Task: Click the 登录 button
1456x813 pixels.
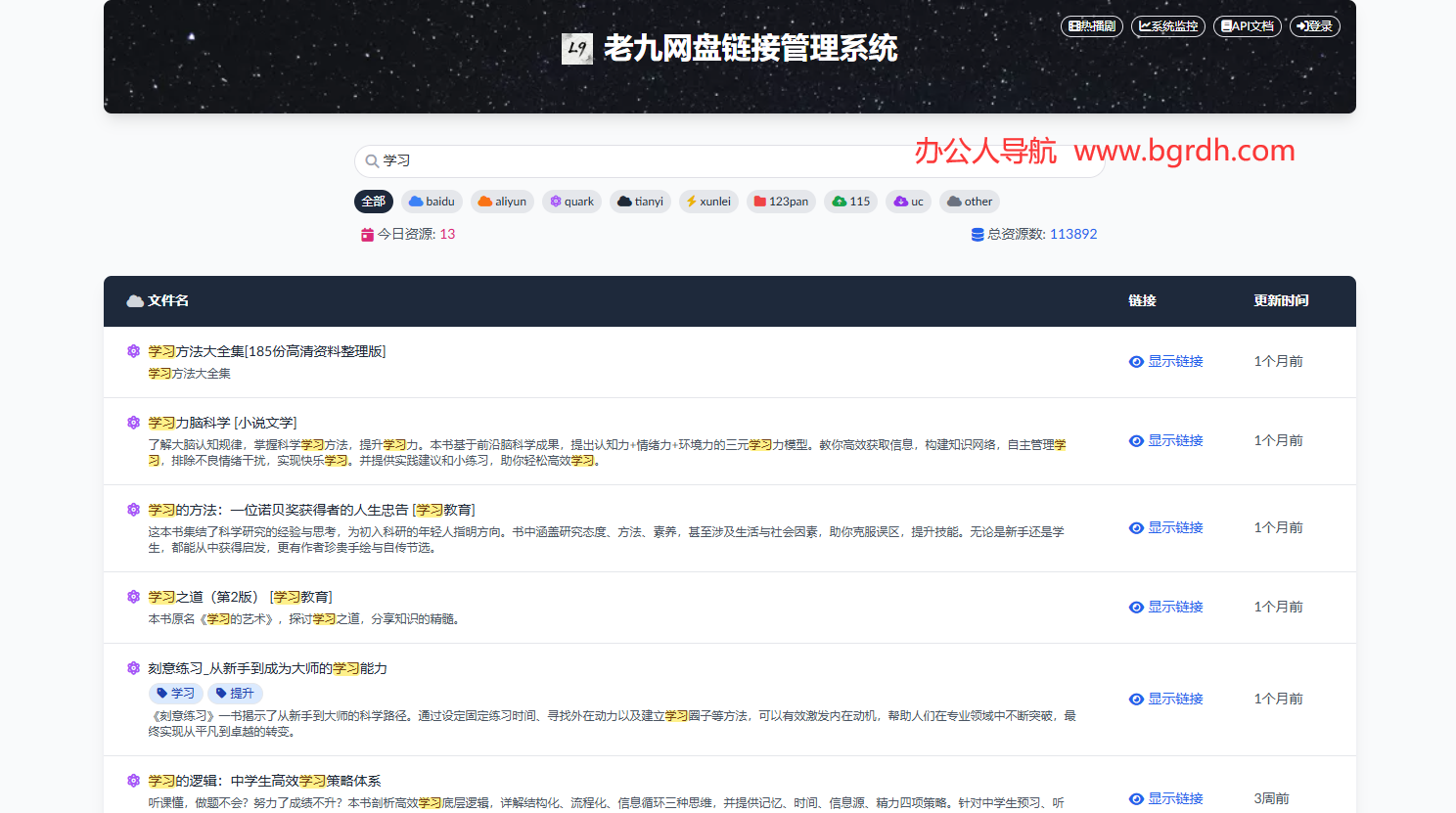Action: coord(1314,26)
